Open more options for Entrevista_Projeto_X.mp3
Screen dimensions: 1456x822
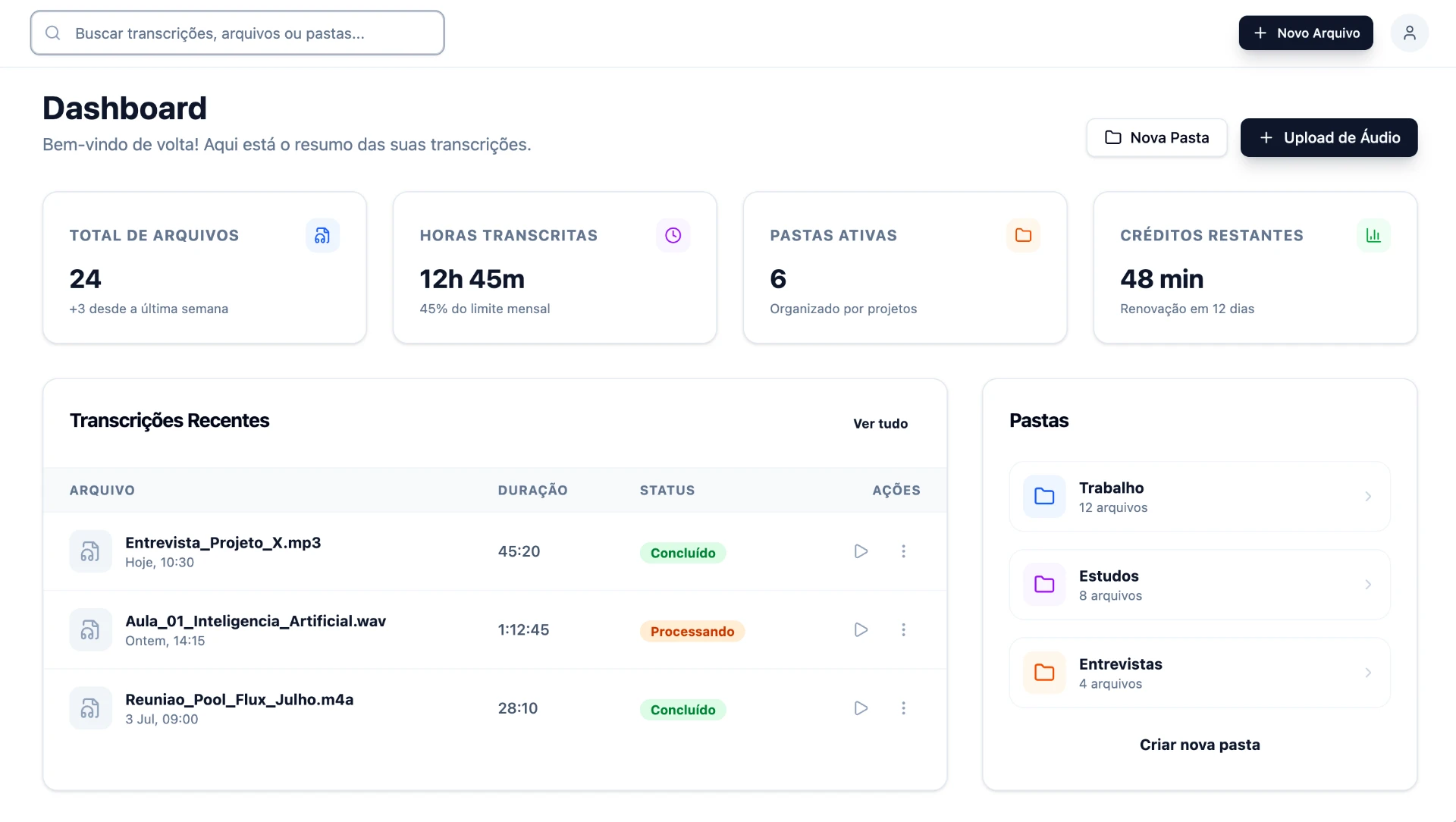tap(903, 551)
